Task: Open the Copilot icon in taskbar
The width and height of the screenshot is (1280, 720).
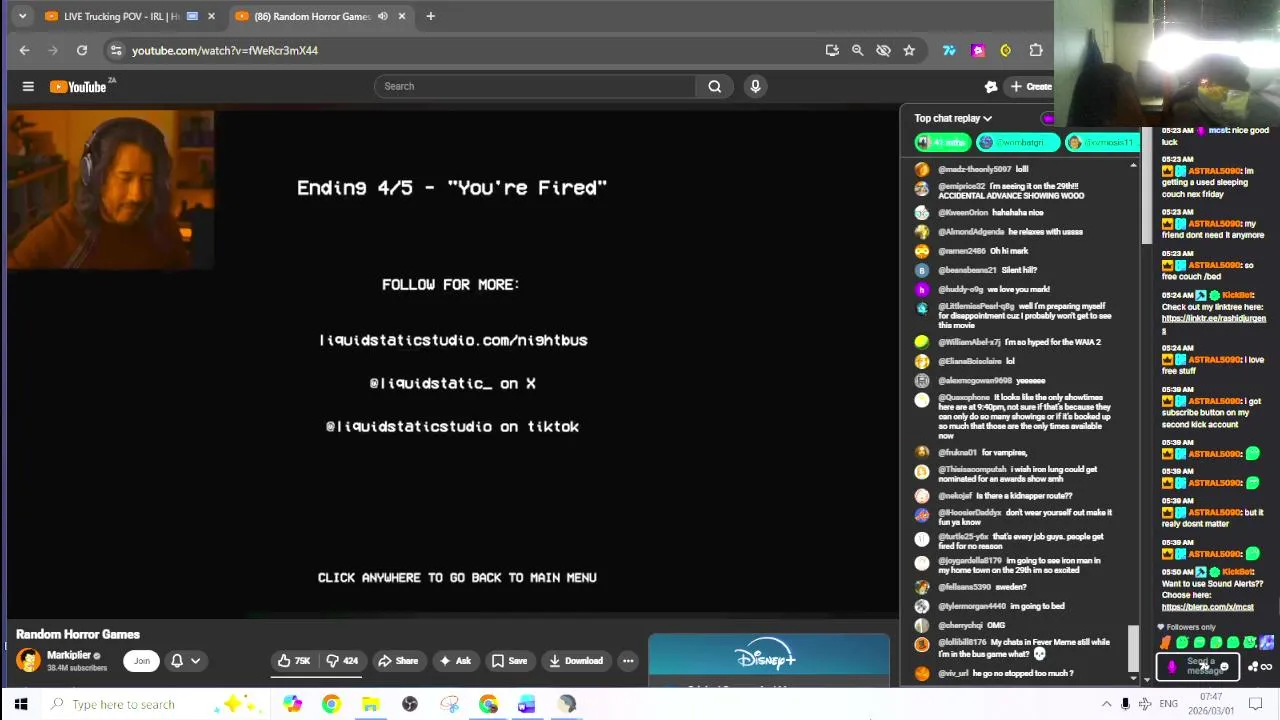Action: (x=292, y=704)
